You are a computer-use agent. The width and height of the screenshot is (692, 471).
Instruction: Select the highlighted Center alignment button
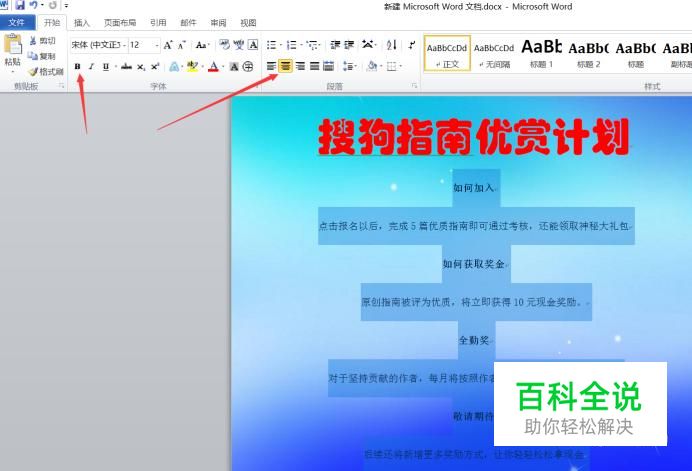[286, 66]
